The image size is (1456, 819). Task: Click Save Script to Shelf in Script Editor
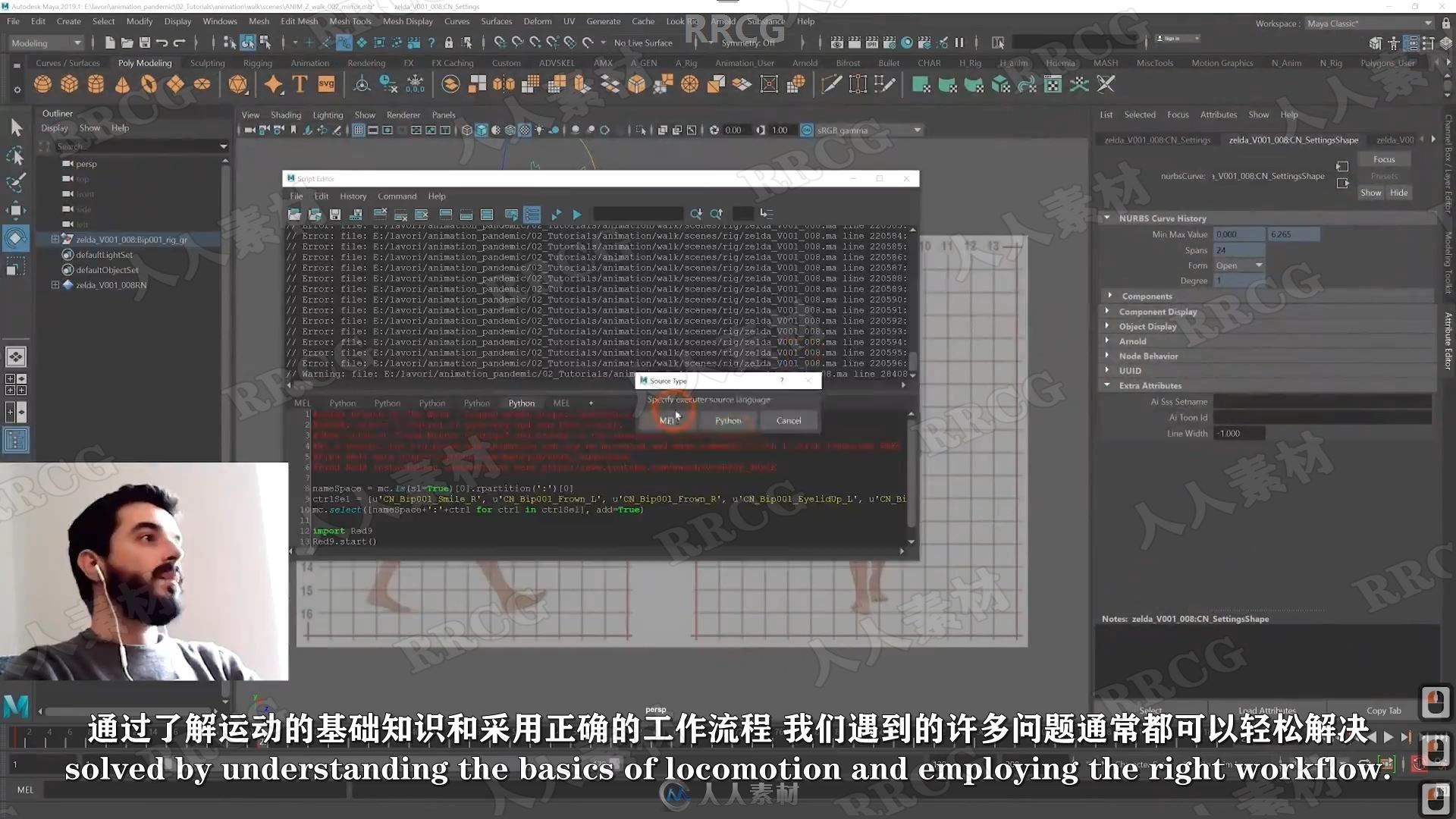click(x=356, y=215)
